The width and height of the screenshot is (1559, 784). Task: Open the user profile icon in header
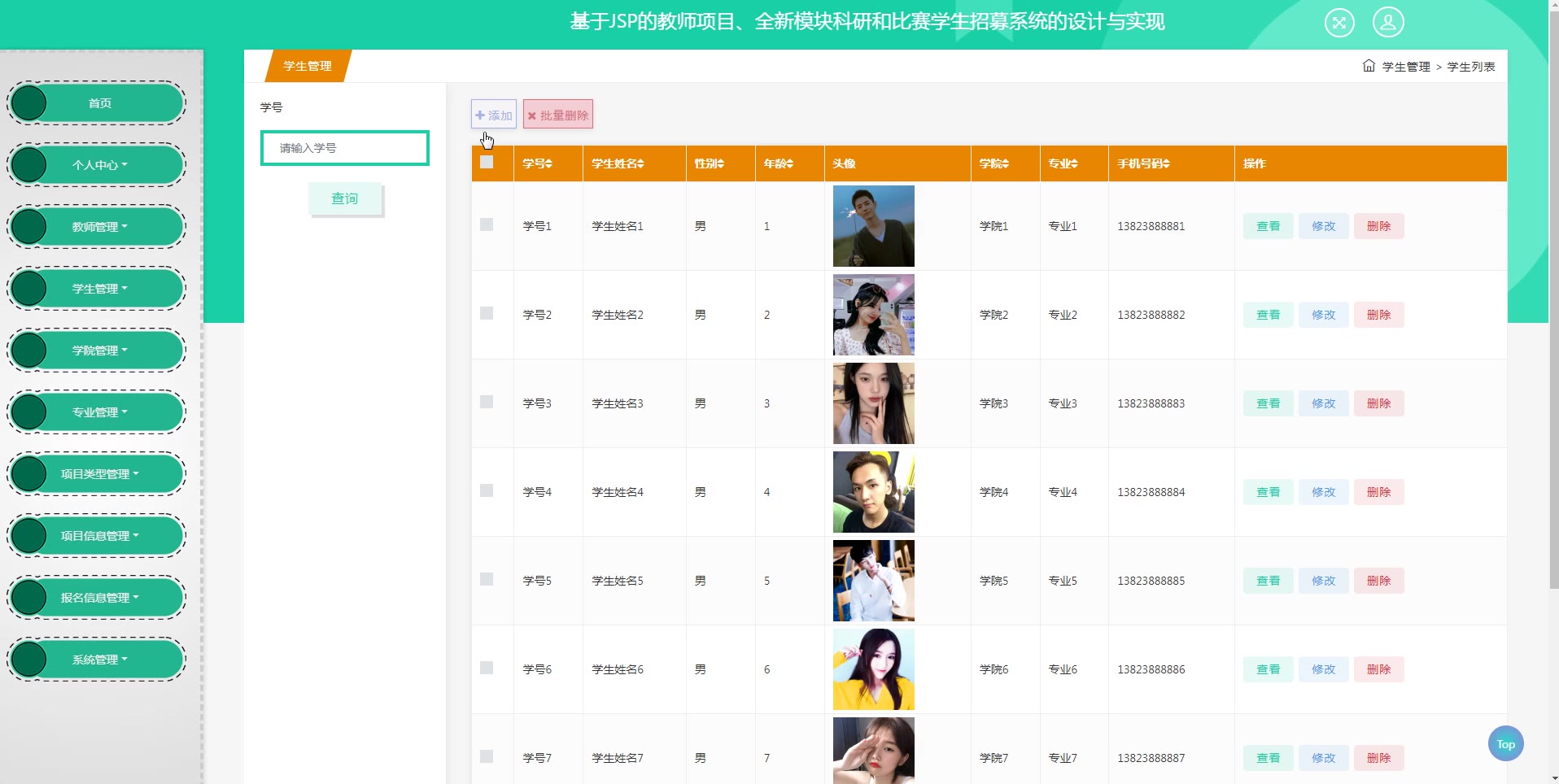pyautogui.click(x=1388, y=22)
